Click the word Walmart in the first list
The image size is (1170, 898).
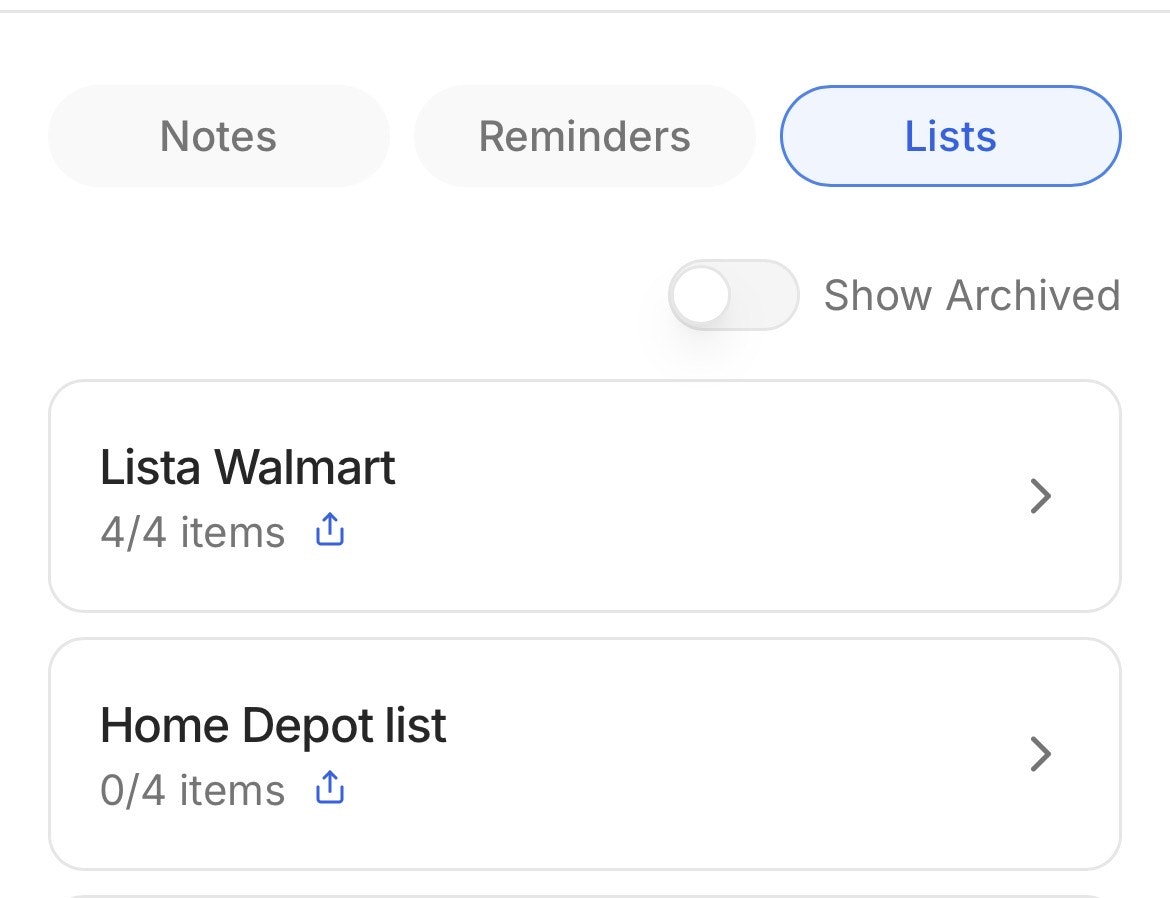[306, 467]
